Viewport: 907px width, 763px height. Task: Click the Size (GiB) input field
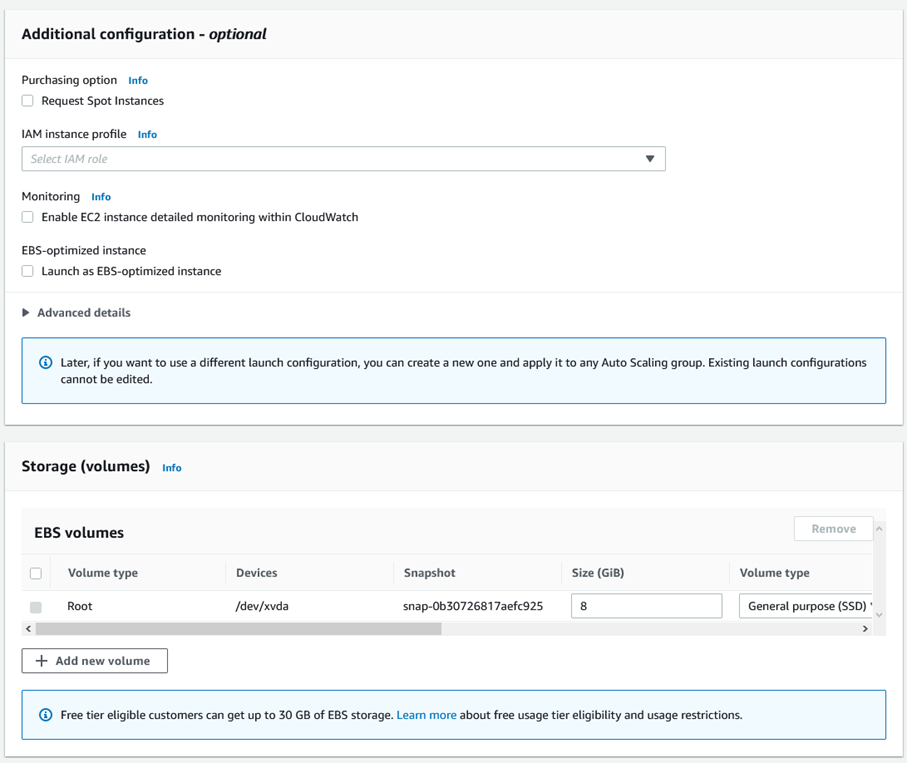coord(647,606)
